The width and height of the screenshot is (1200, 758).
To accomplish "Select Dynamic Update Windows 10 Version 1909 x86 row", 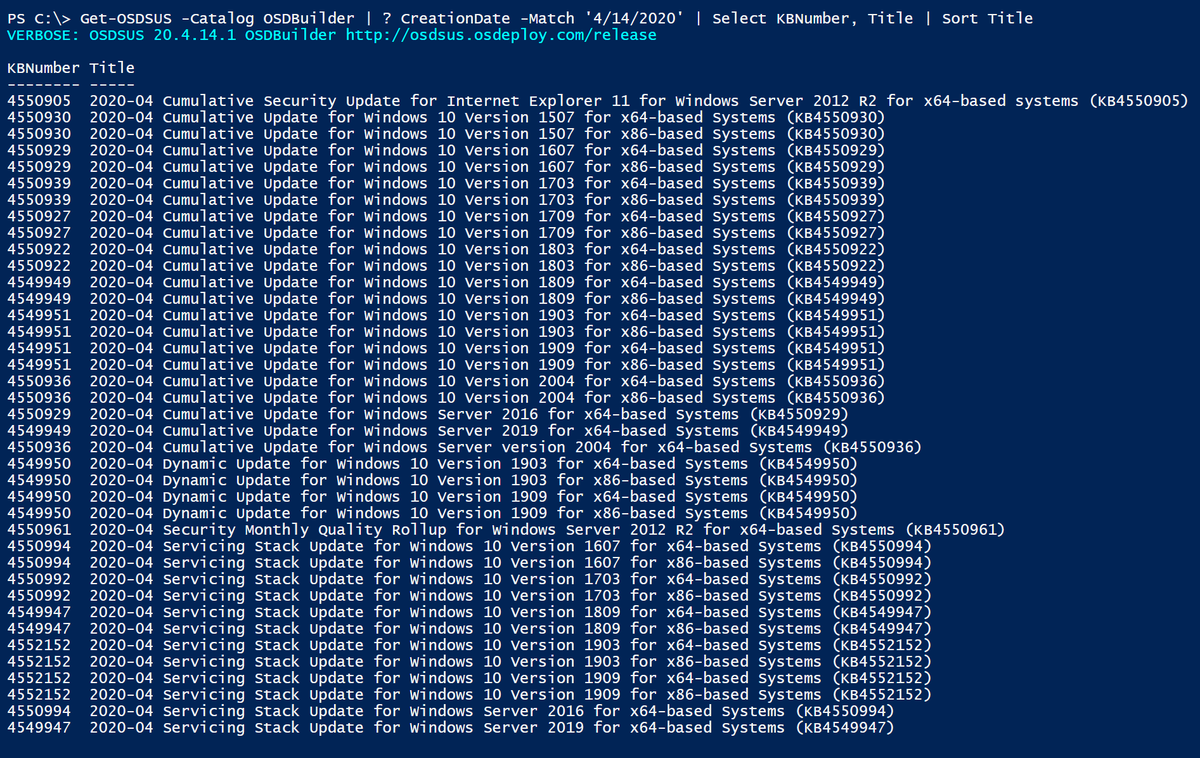I will click(432, 514).
